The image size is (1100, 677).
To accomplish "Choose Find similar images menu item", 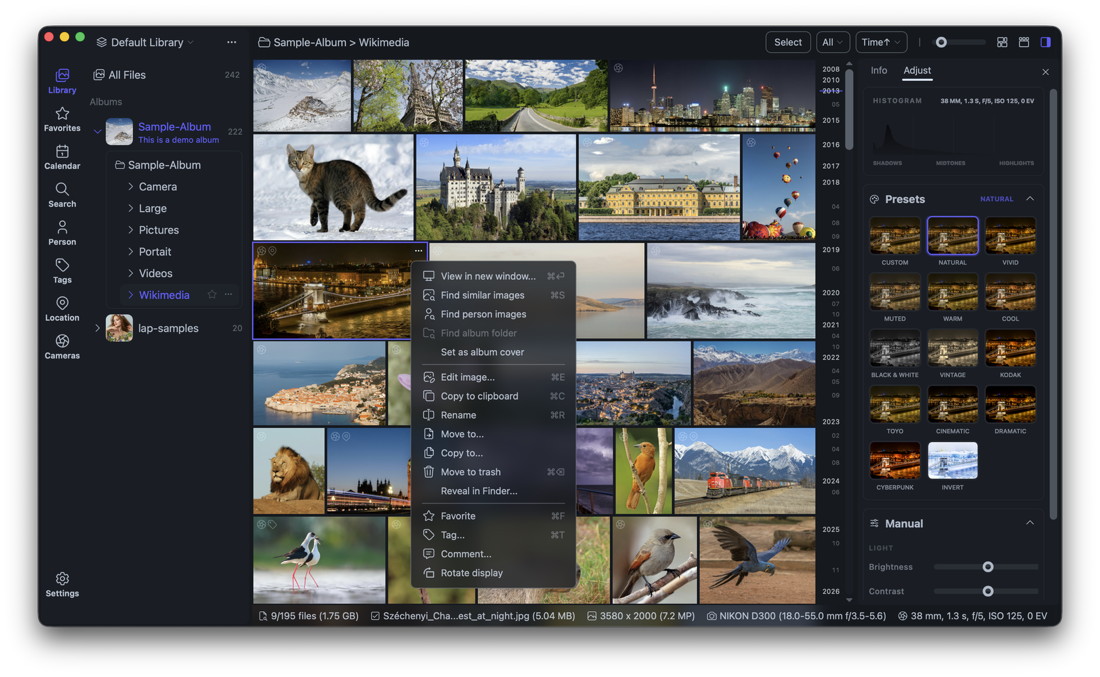I will 482,295.
